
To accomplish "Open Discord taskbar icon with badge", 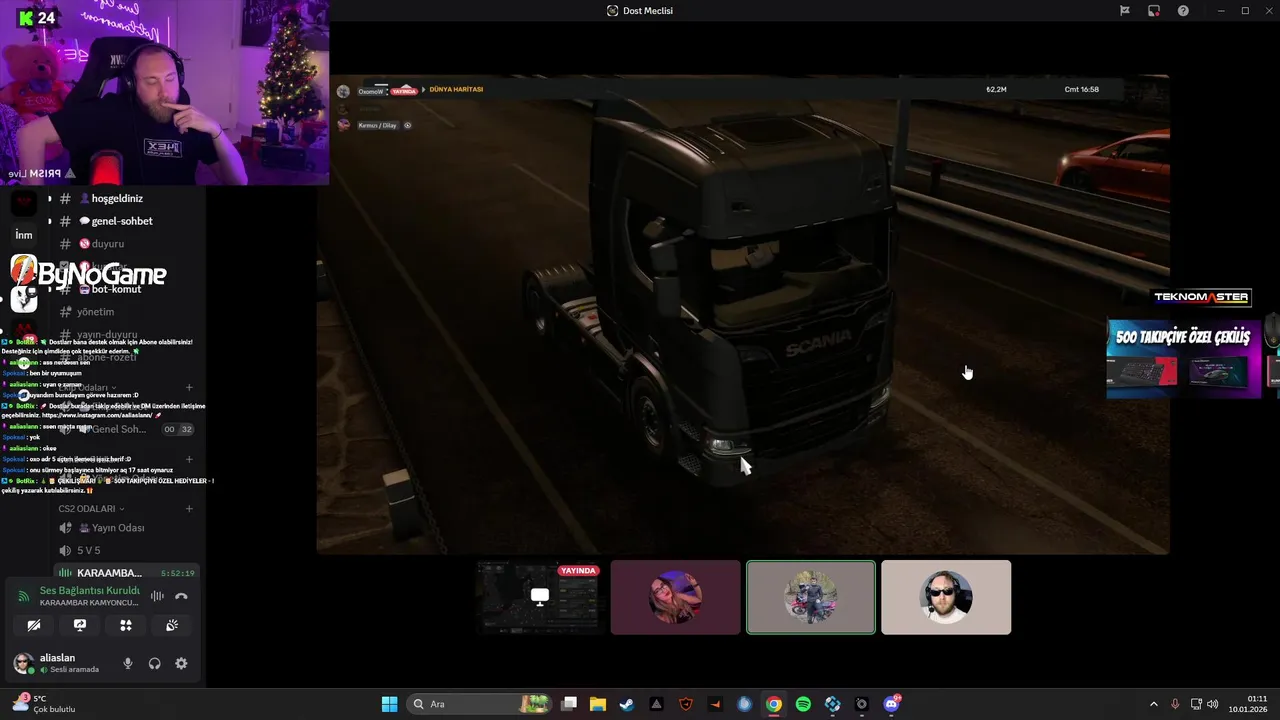I will [x=891, y=704].
